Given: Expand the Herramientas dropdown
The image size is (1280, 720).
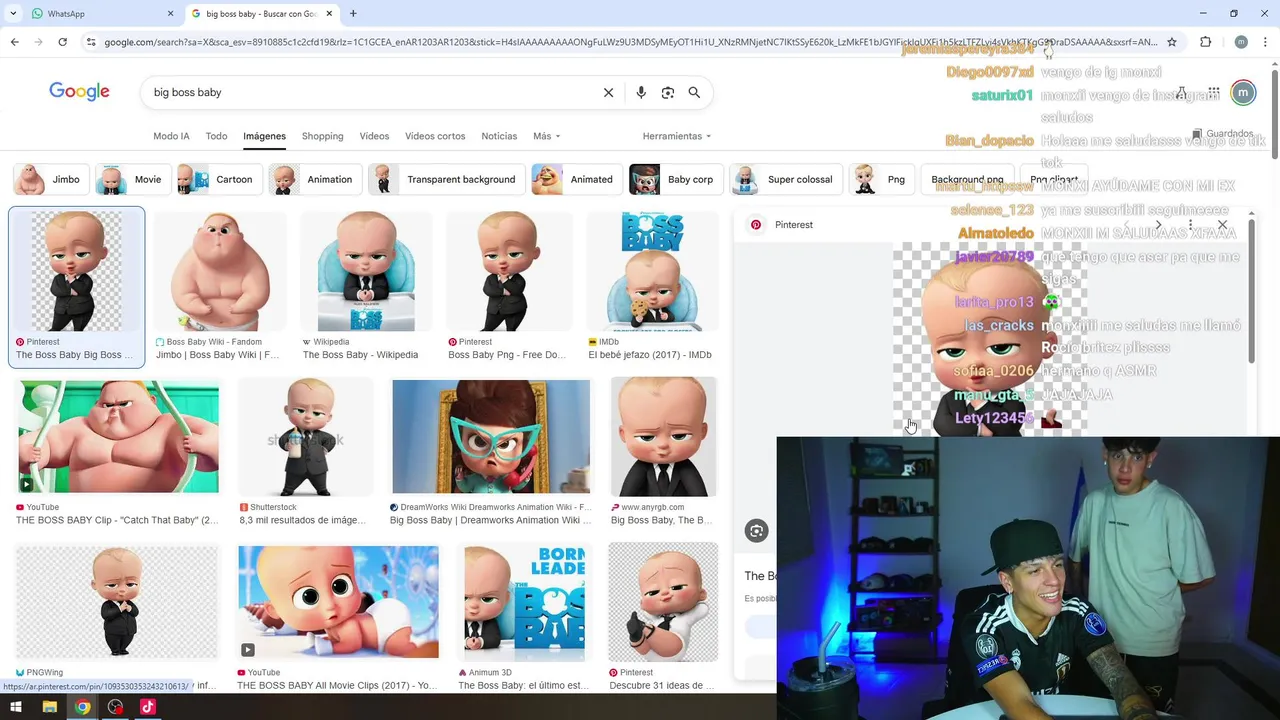Looking at the screenshot, I should point(677,136).
